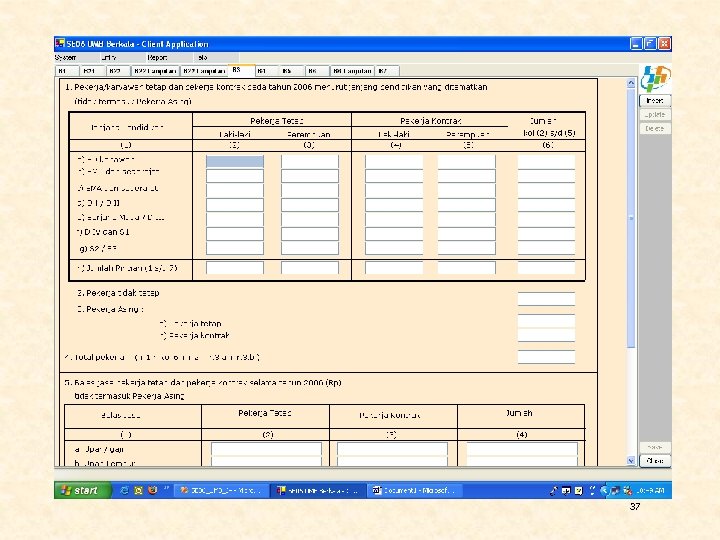Launch Firefox from quick launch
Screen dimensions: 720x540
[x=152, y=490]
